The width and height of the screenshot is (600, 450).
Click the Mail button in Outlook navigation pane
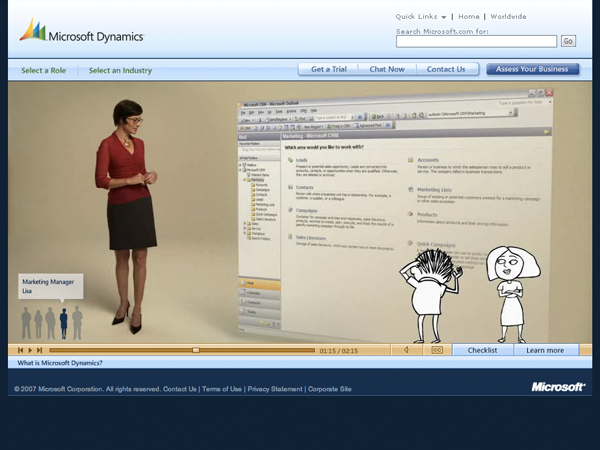click(x=259, y=283)
